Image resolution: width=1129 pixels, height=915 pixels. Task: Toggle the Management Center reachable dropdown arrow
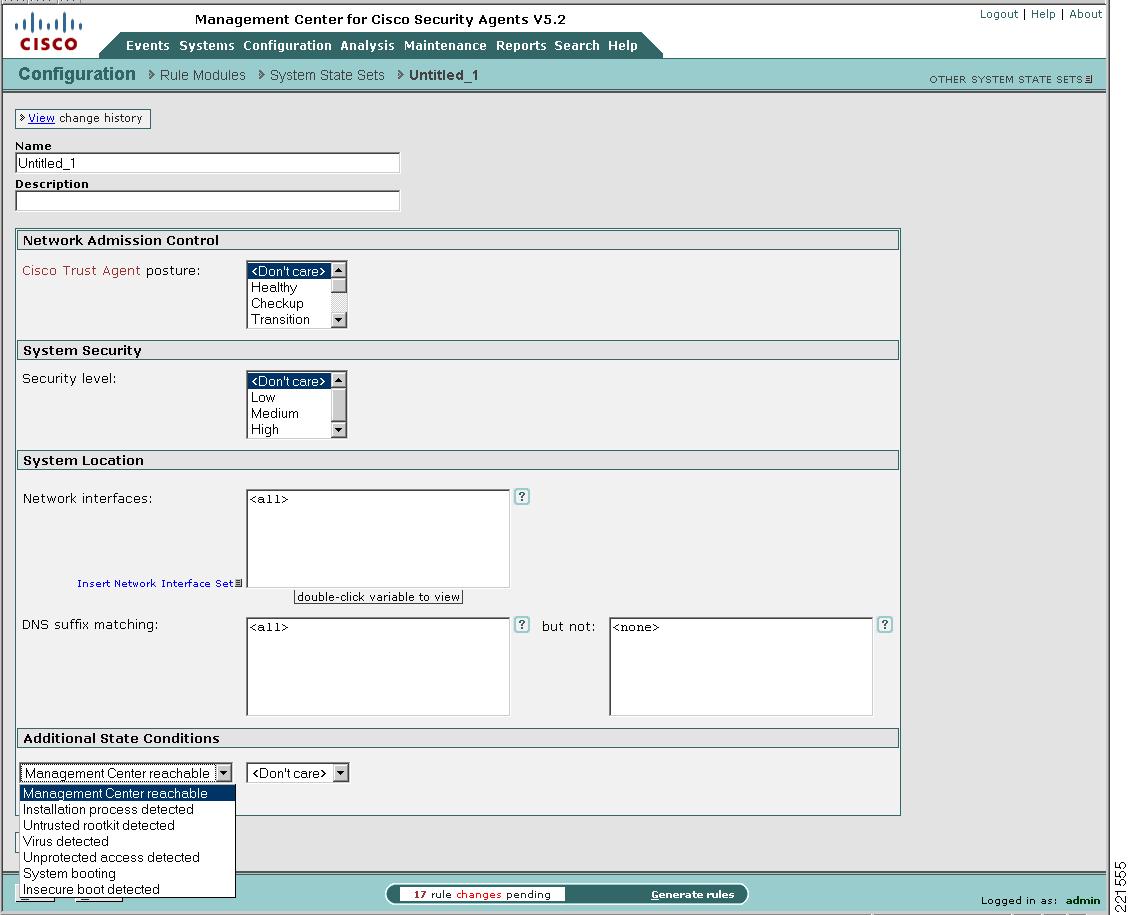(x=224, y=772)
